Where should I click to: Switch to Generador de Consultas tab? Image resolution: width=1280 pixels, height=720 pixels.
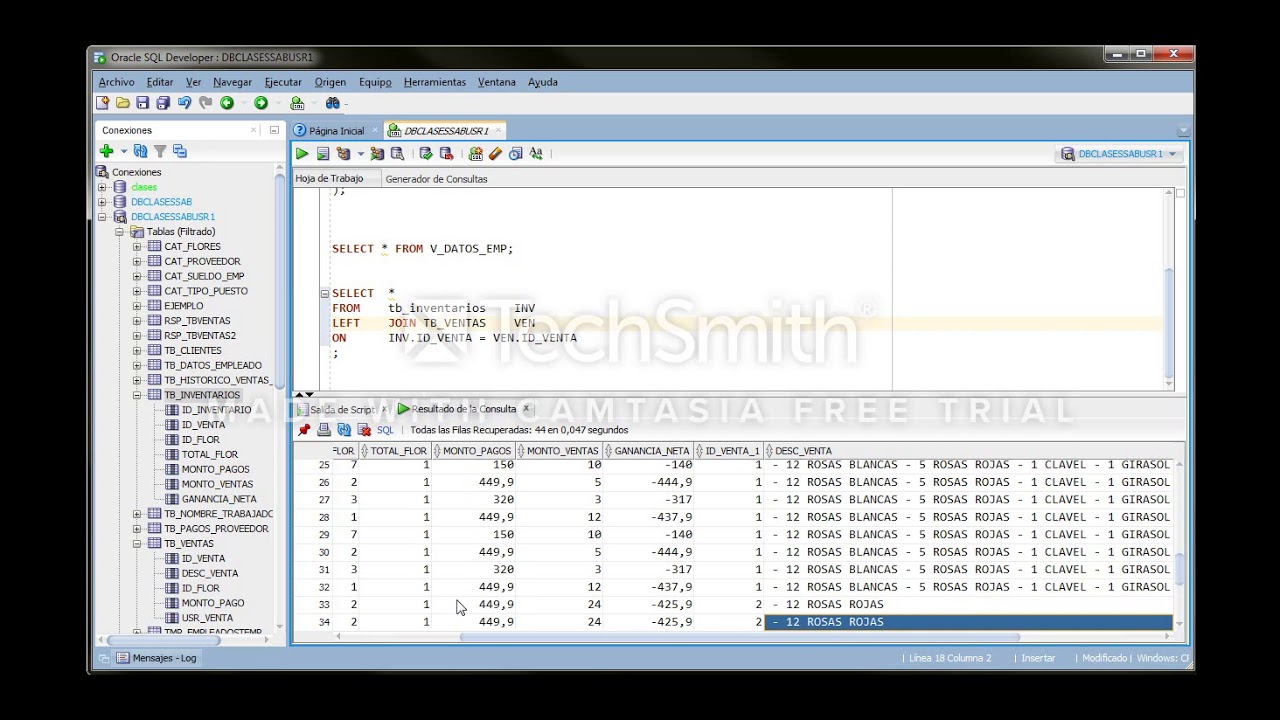click(436, 179)
